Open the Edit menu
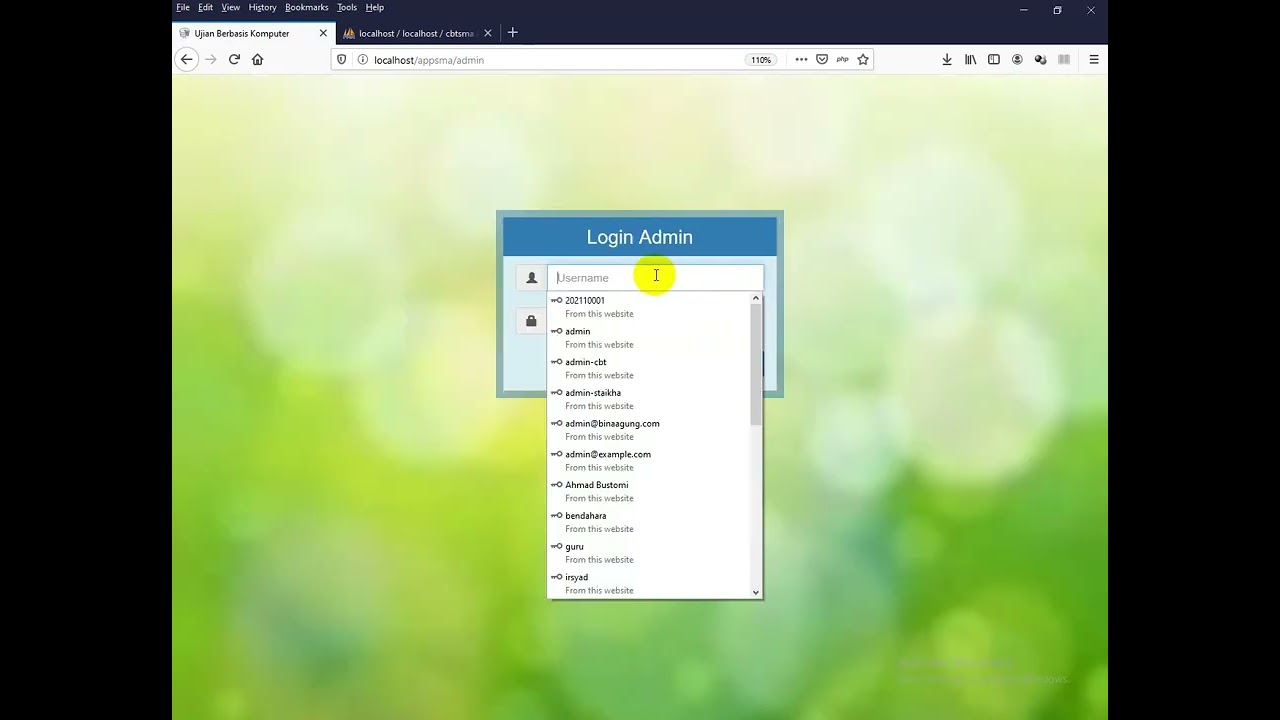Viewport: 1280px width, 720px height. point(205,7)
